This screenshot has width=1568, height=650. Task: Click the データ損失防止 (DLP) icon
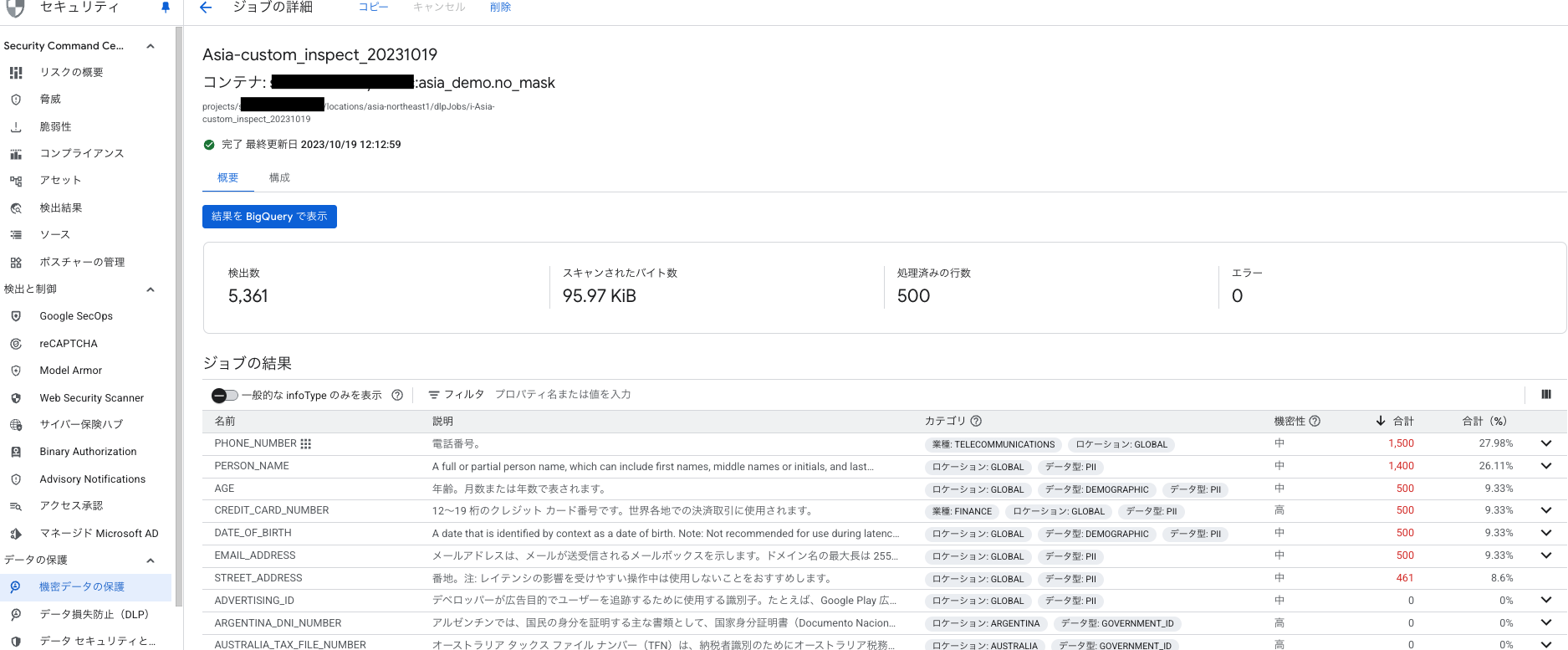coord(16,615)
